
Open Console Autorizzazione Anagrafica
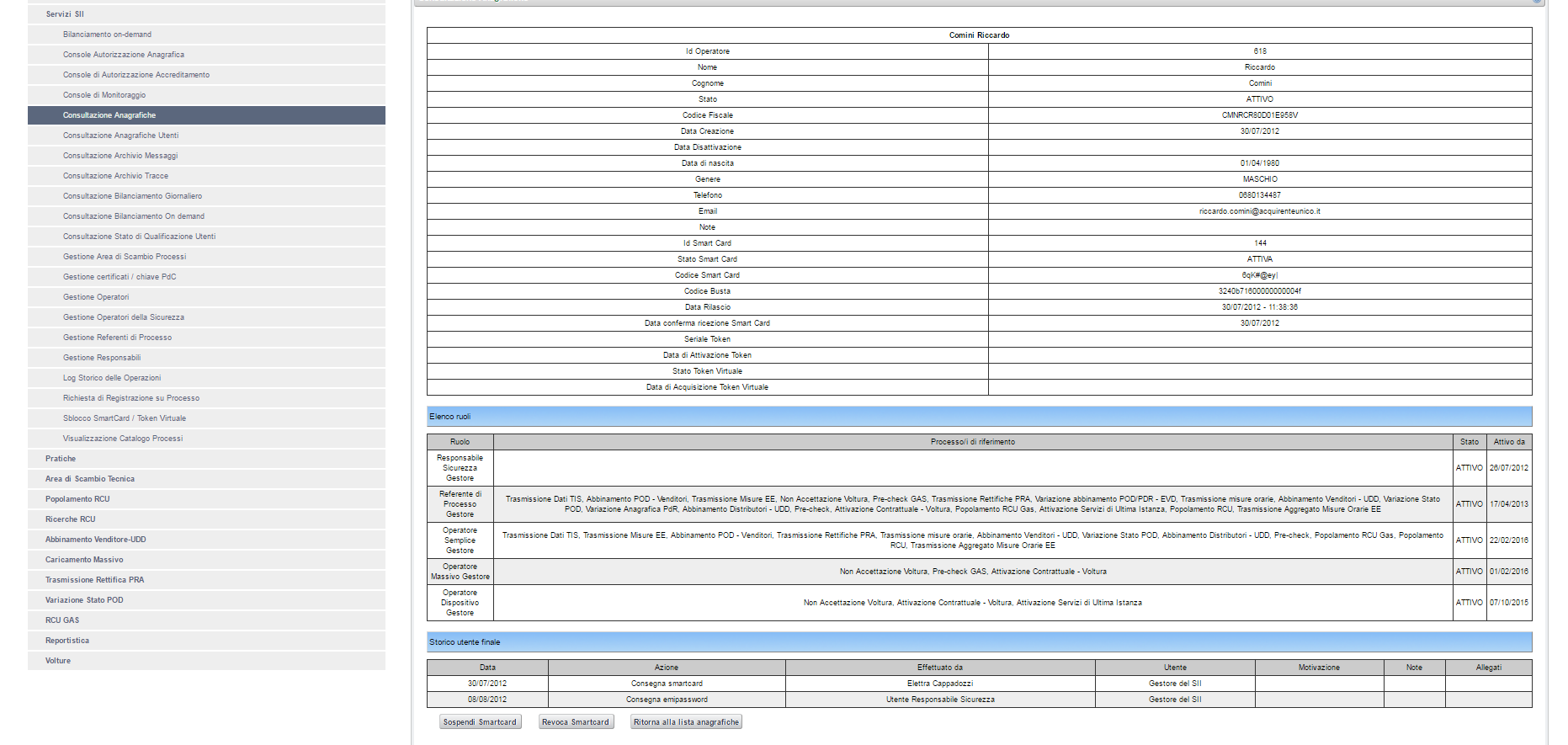point(206,55)
